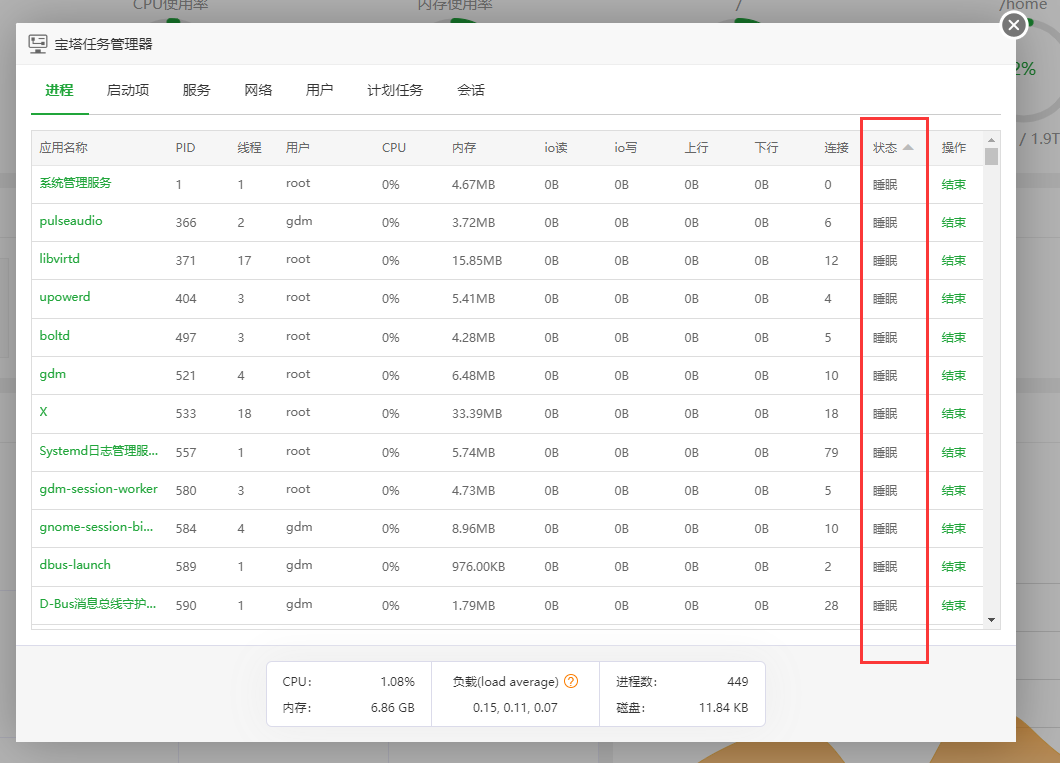
Task: Click the dbus-launch process name
Action: point(75,565)
